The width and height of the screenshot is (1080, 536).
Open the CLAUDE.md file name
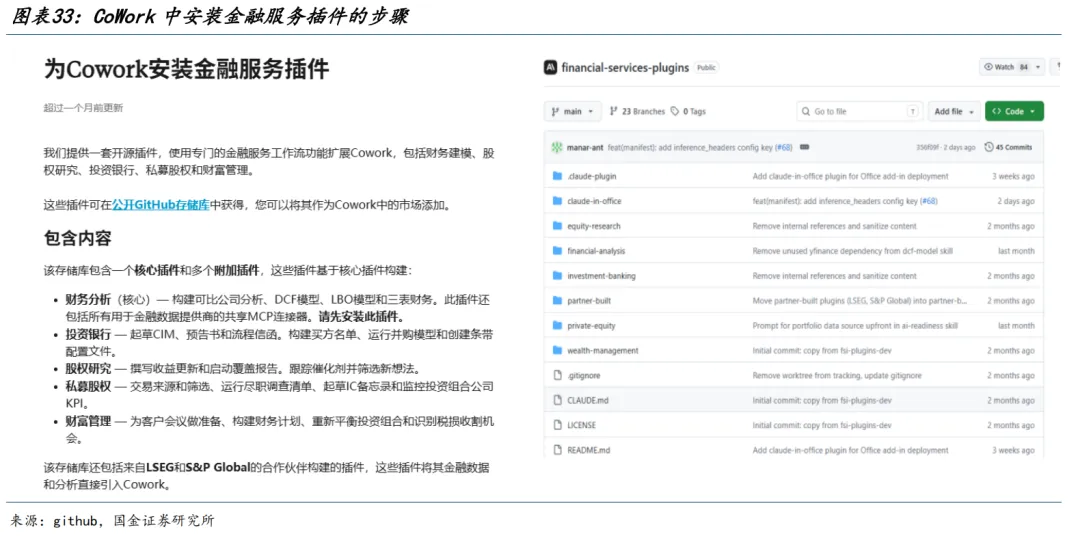click(x=588, y=400)
